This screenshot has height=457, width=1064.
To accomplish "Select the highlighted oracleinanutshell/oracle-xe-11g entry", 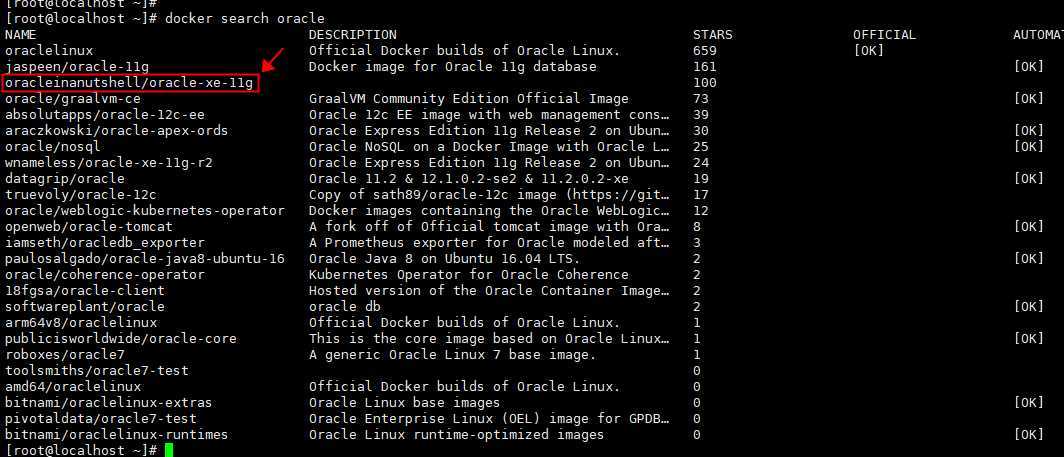I will [x=130, y=83].
